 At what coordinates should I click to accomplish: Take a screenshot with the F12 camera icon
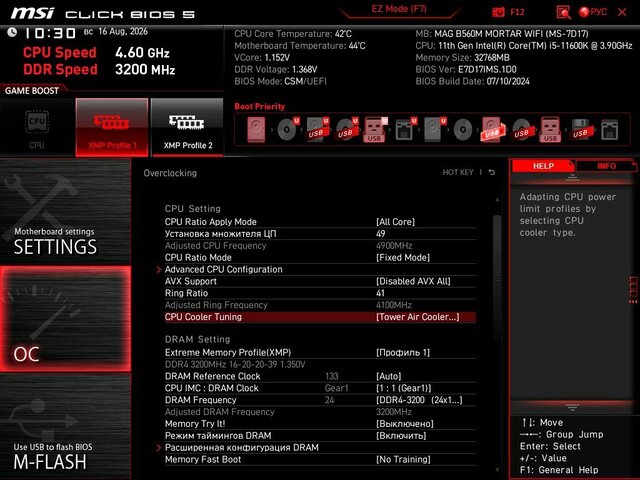pyautogui.click(x=498, y=12)
